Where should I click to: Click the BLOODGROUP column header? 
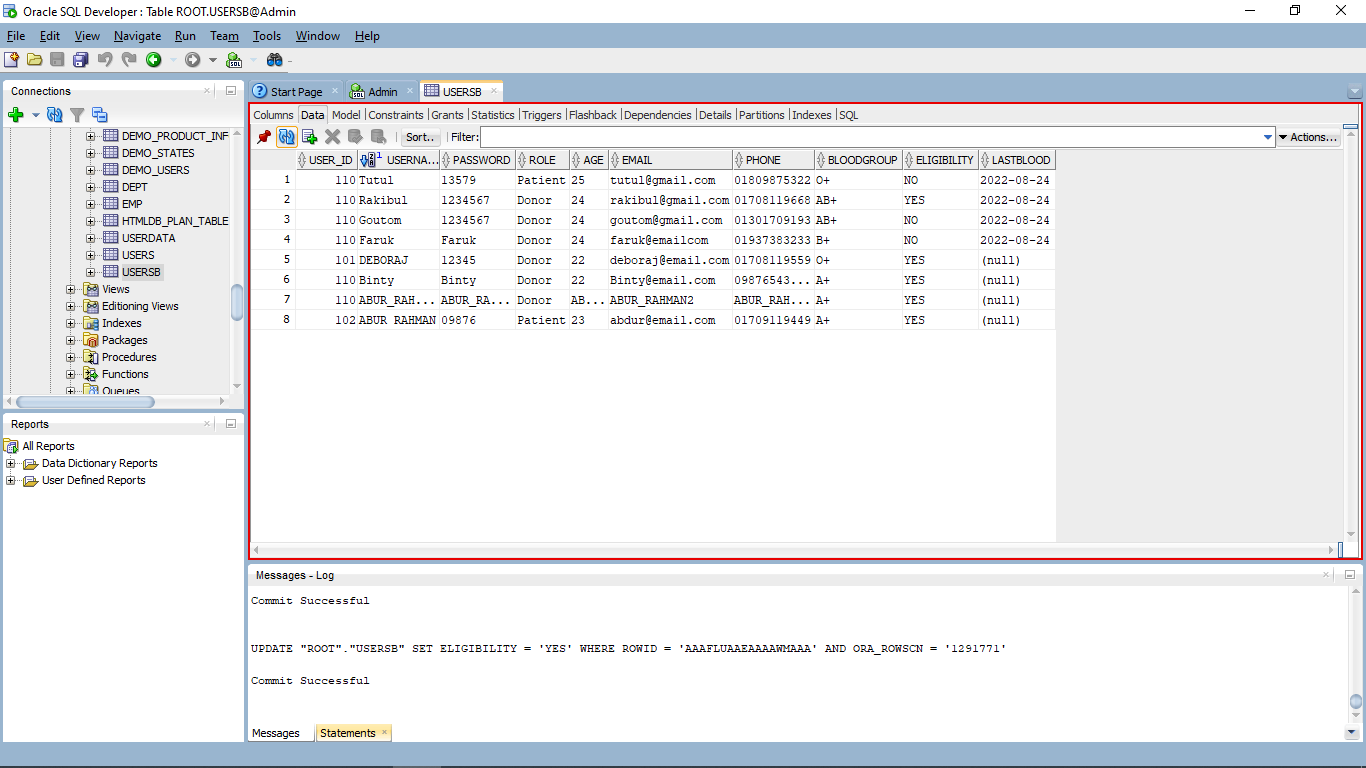(858, 160)
